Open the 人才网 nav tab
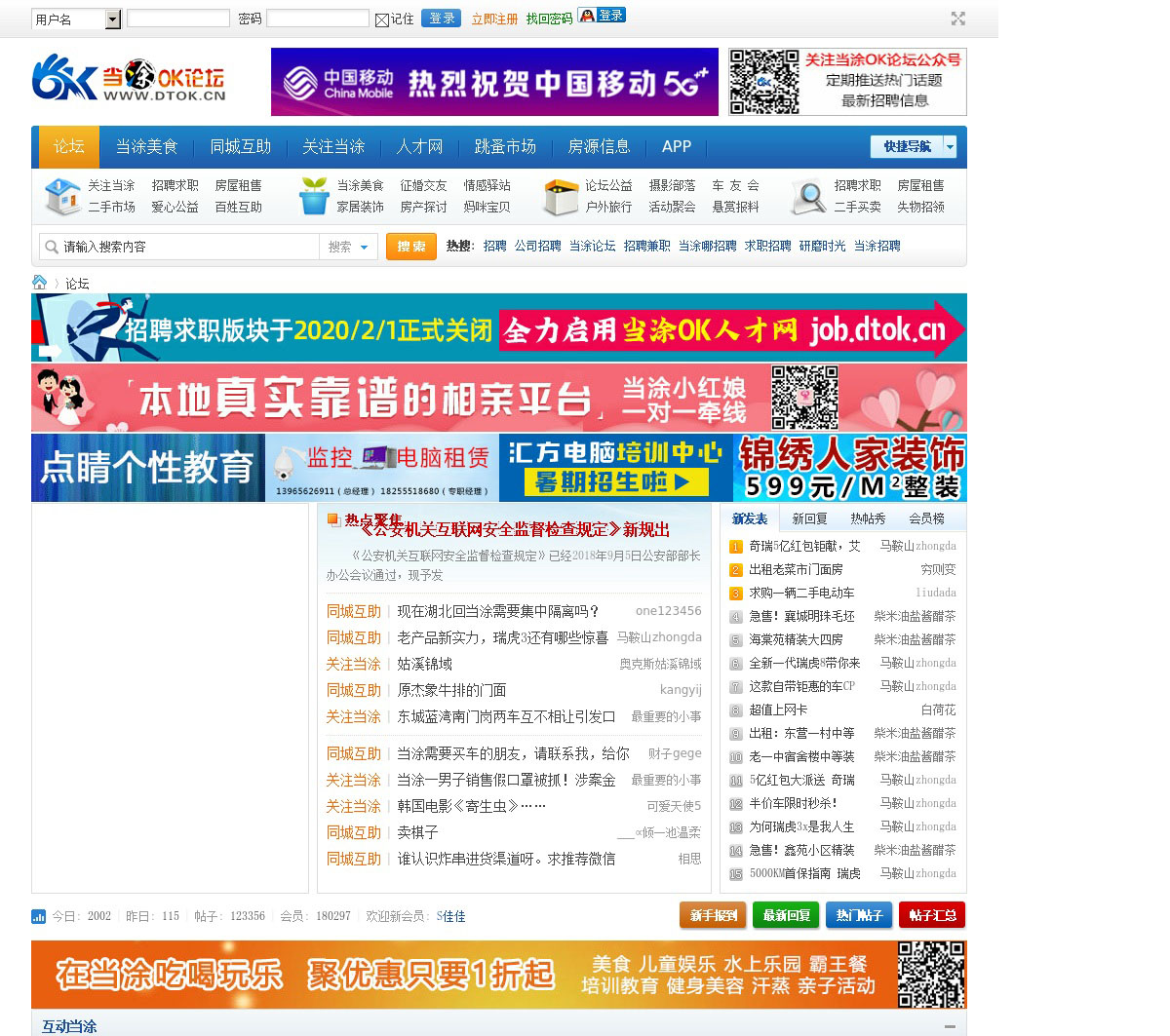The image size is (1170, 1036). pos(420,146)
